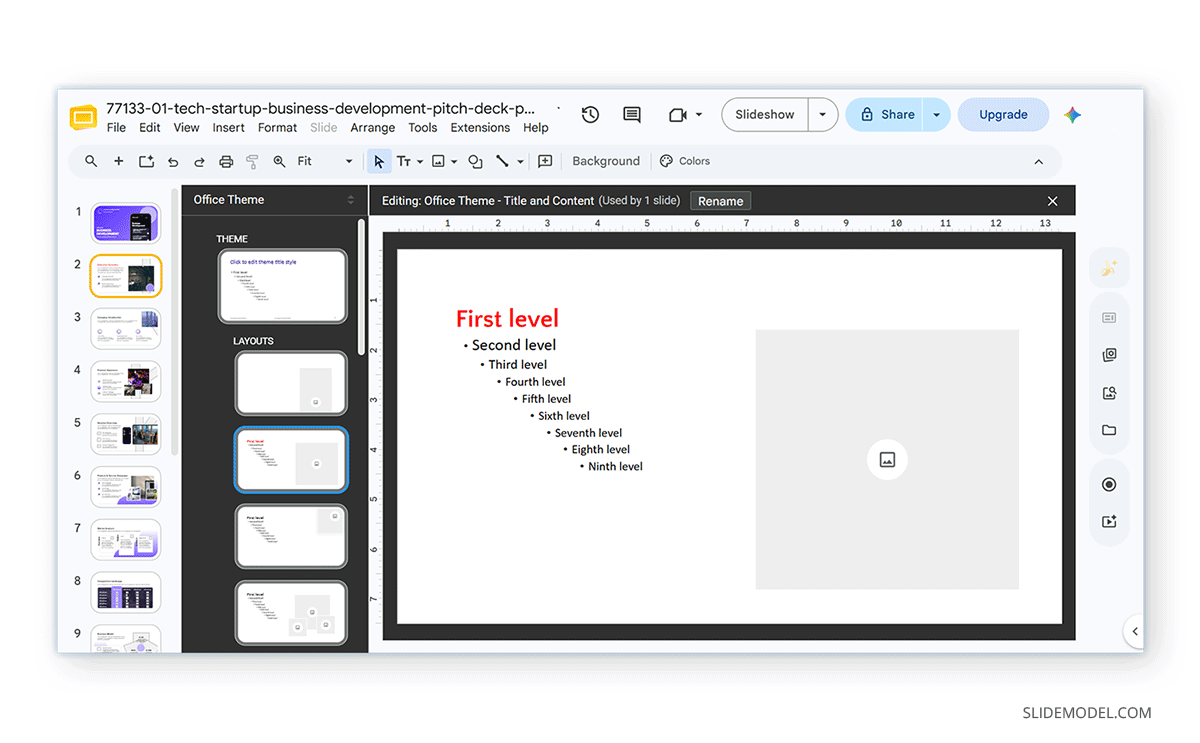Viewport: 1200px width, 743px height.
Task: Click the 'Ninth level' bullet text
Action: (x=615, y=467)
